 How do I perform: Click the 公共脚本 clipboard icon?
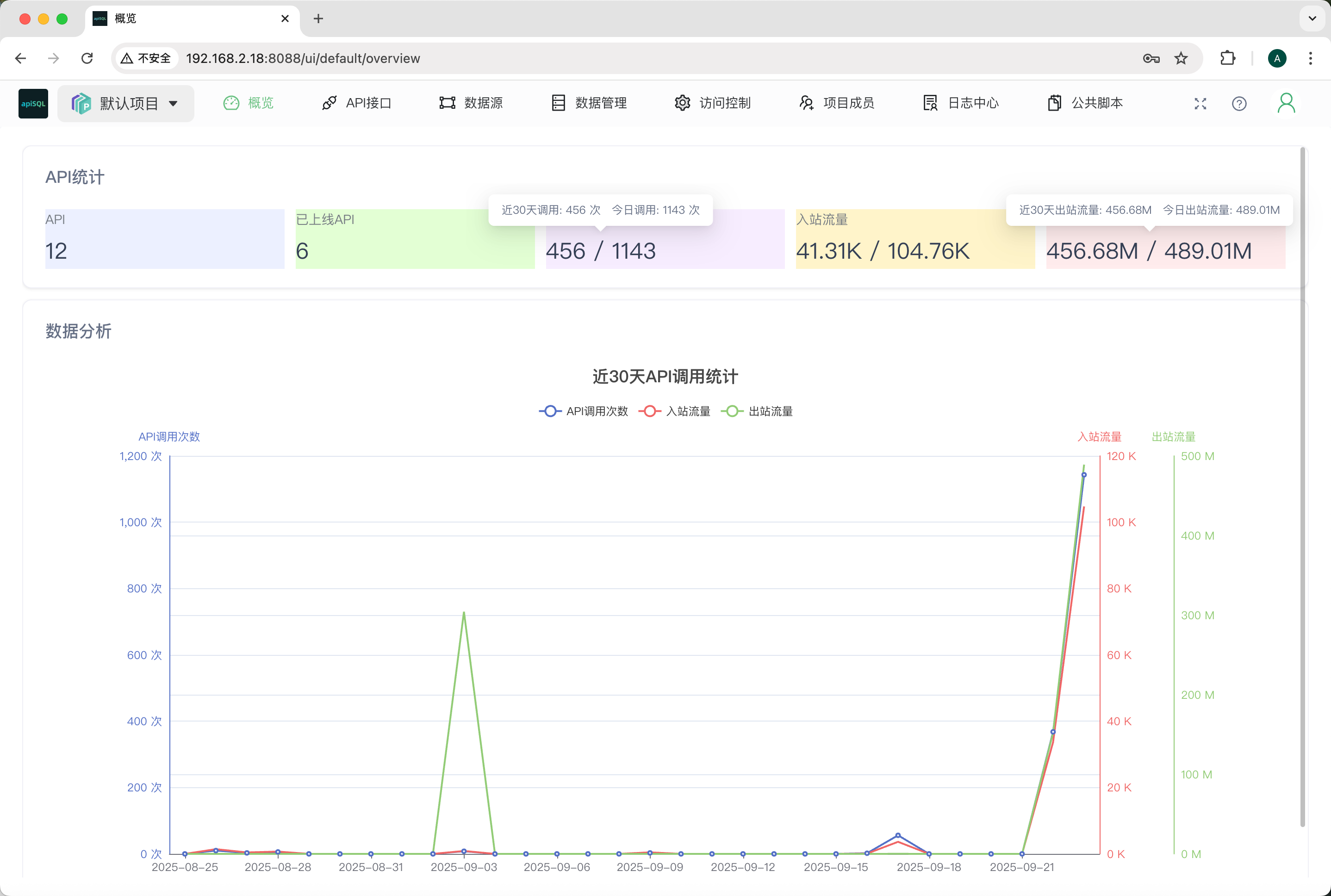pyautogui.click(x=1054, y=103)
